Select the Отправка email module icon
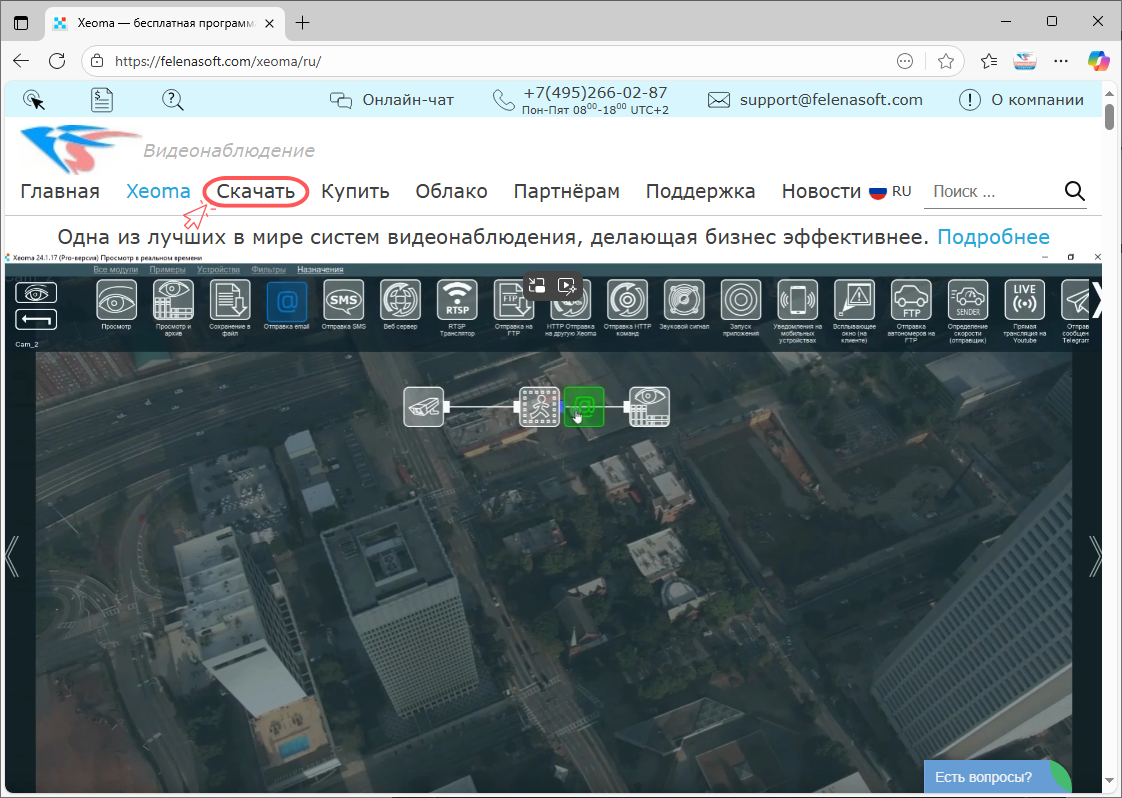Viewport: 1122px width, 798px height. pos(287,298)
